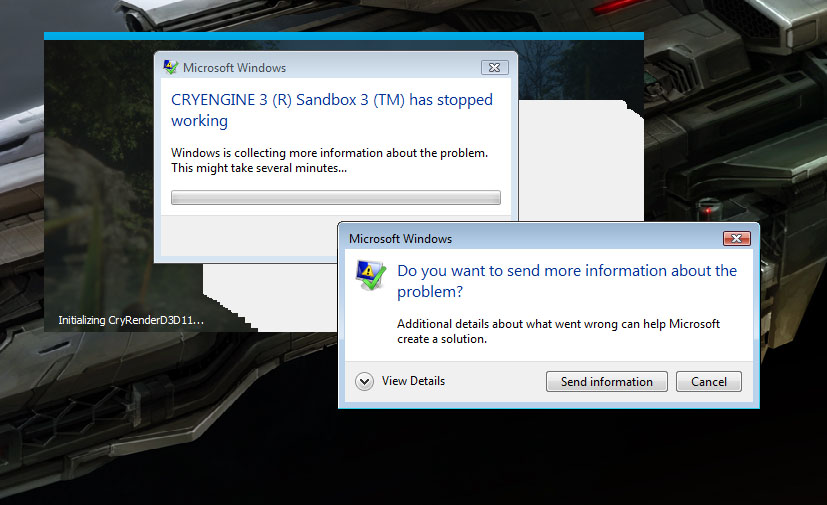Image resolution: width=827 pixels, height=505 pixels.
Task: Click the information collecting progress bar
Action: 336,197
